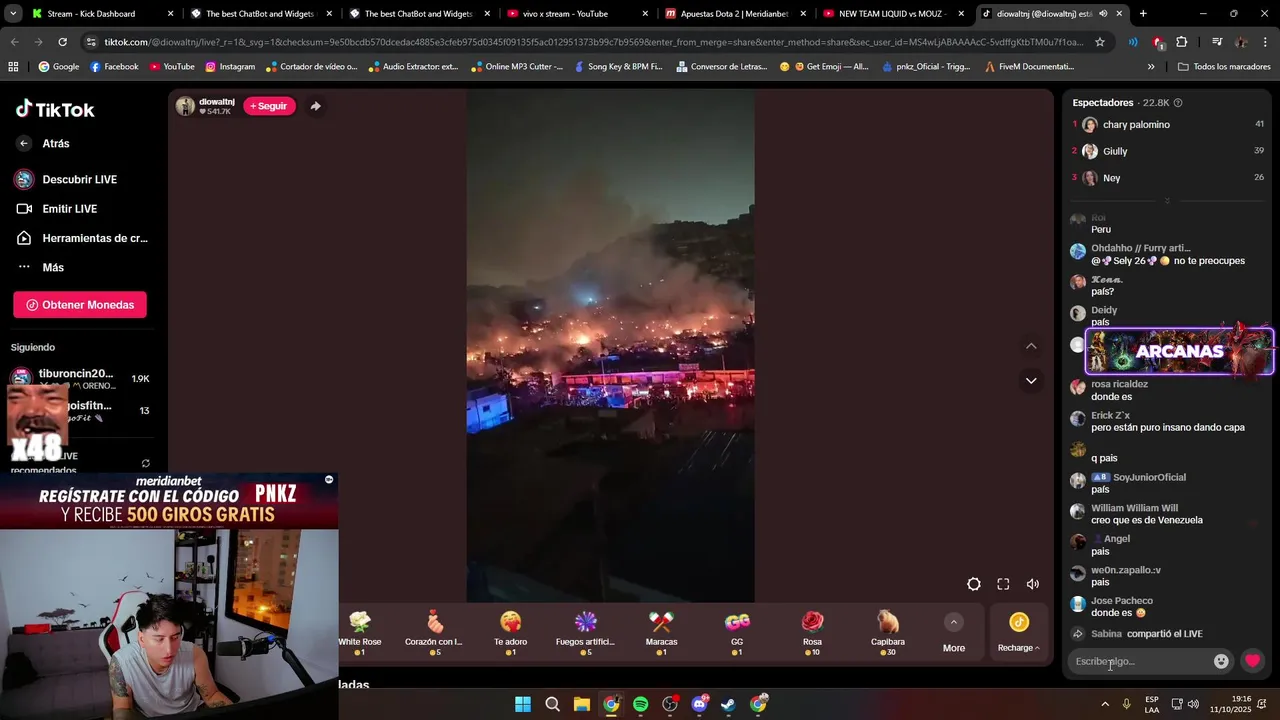Open Emitir LIVE in sidebar
This screenshot has height=720, width=1280.
(x=56, y=209)
